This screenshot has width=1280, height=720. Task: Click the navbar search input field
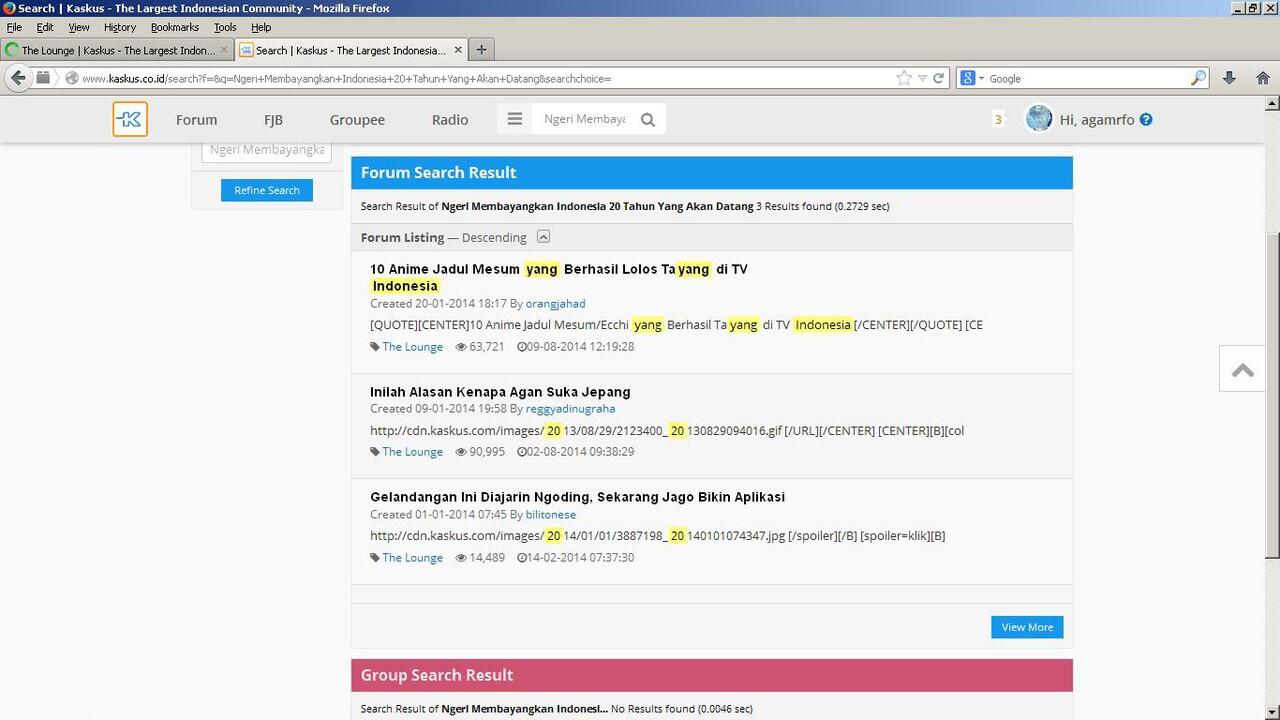coord(584,119)
